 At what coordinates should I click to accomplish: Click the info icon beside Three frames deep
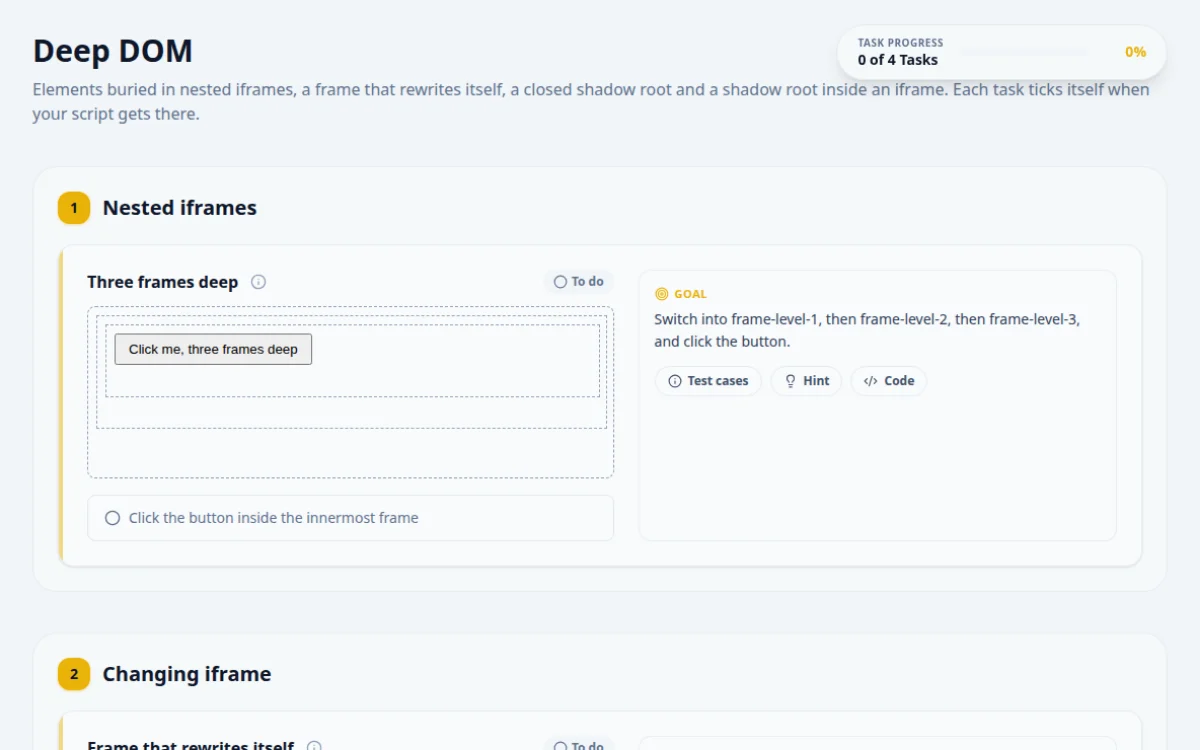pos(258,282)
